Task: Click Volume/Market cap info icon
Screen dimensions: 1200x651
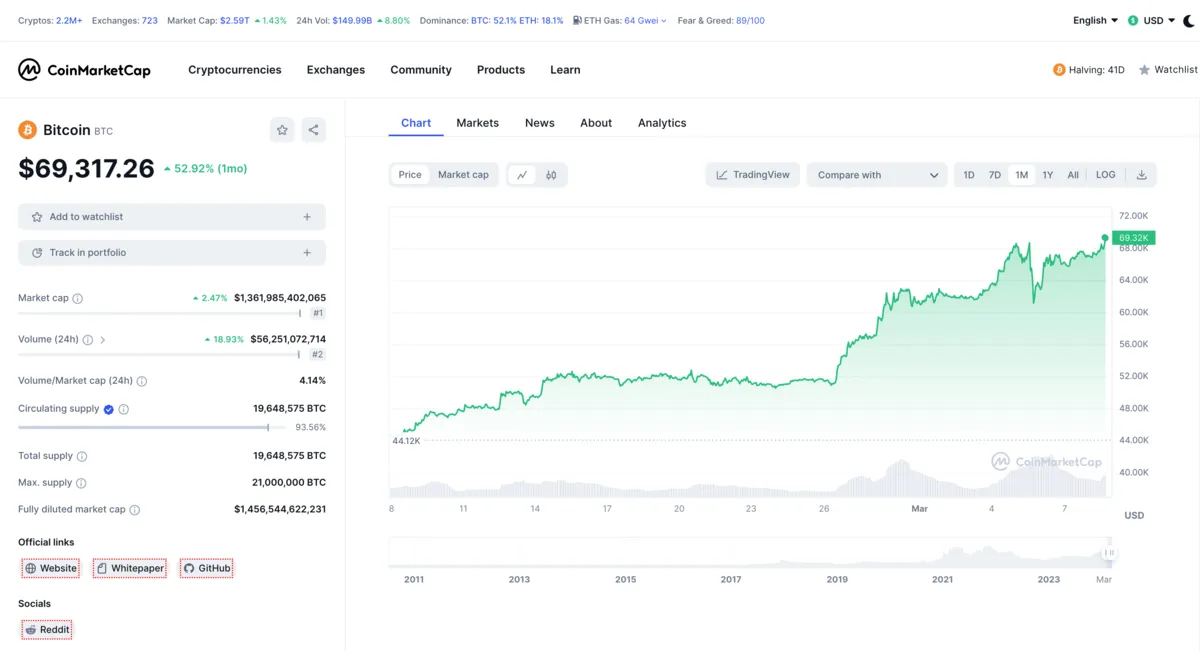Action: tap(142, 381)
